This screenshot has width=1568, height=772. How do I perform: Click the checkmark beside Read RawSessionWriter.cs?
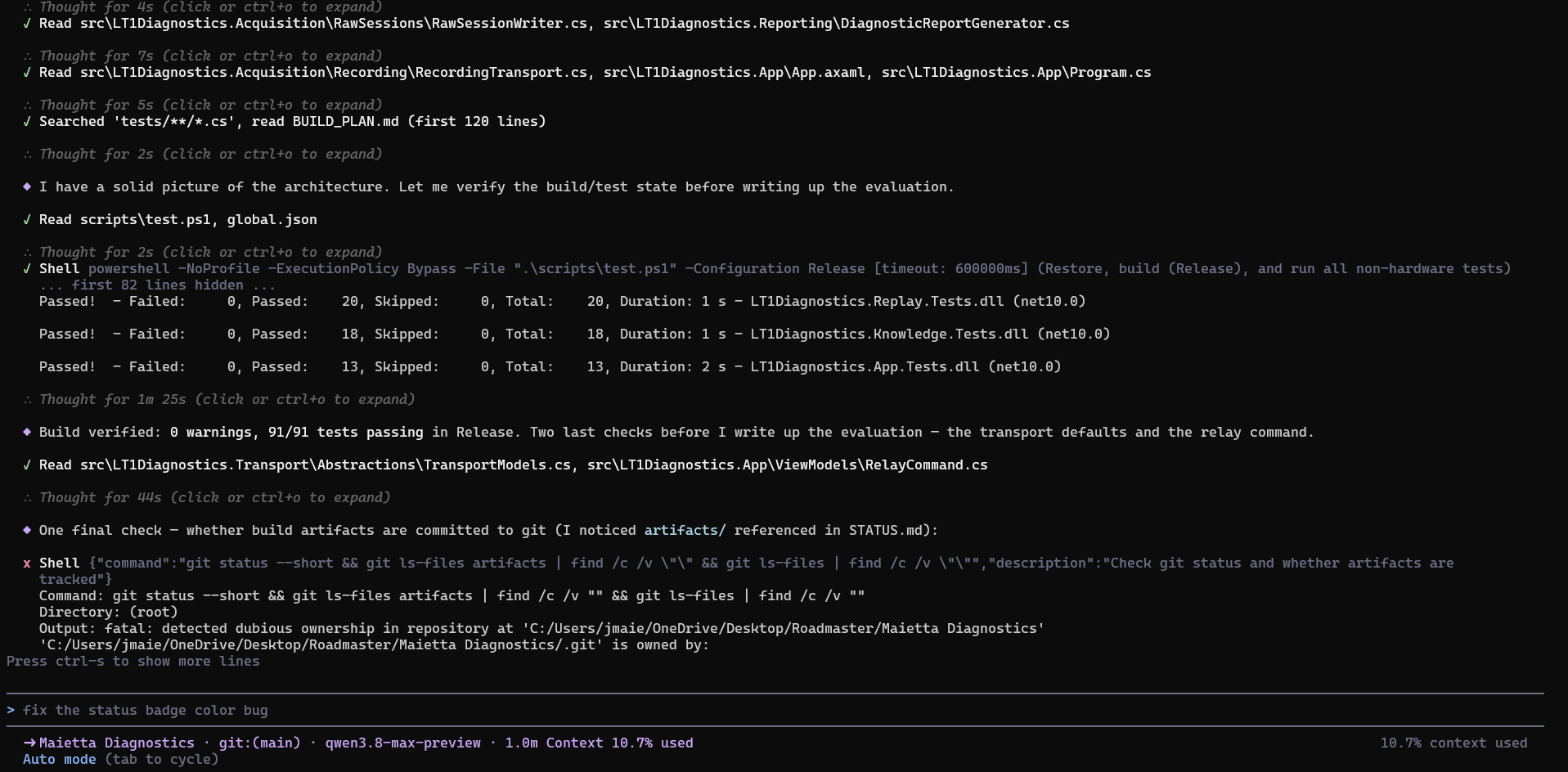(x=27, y=23)
